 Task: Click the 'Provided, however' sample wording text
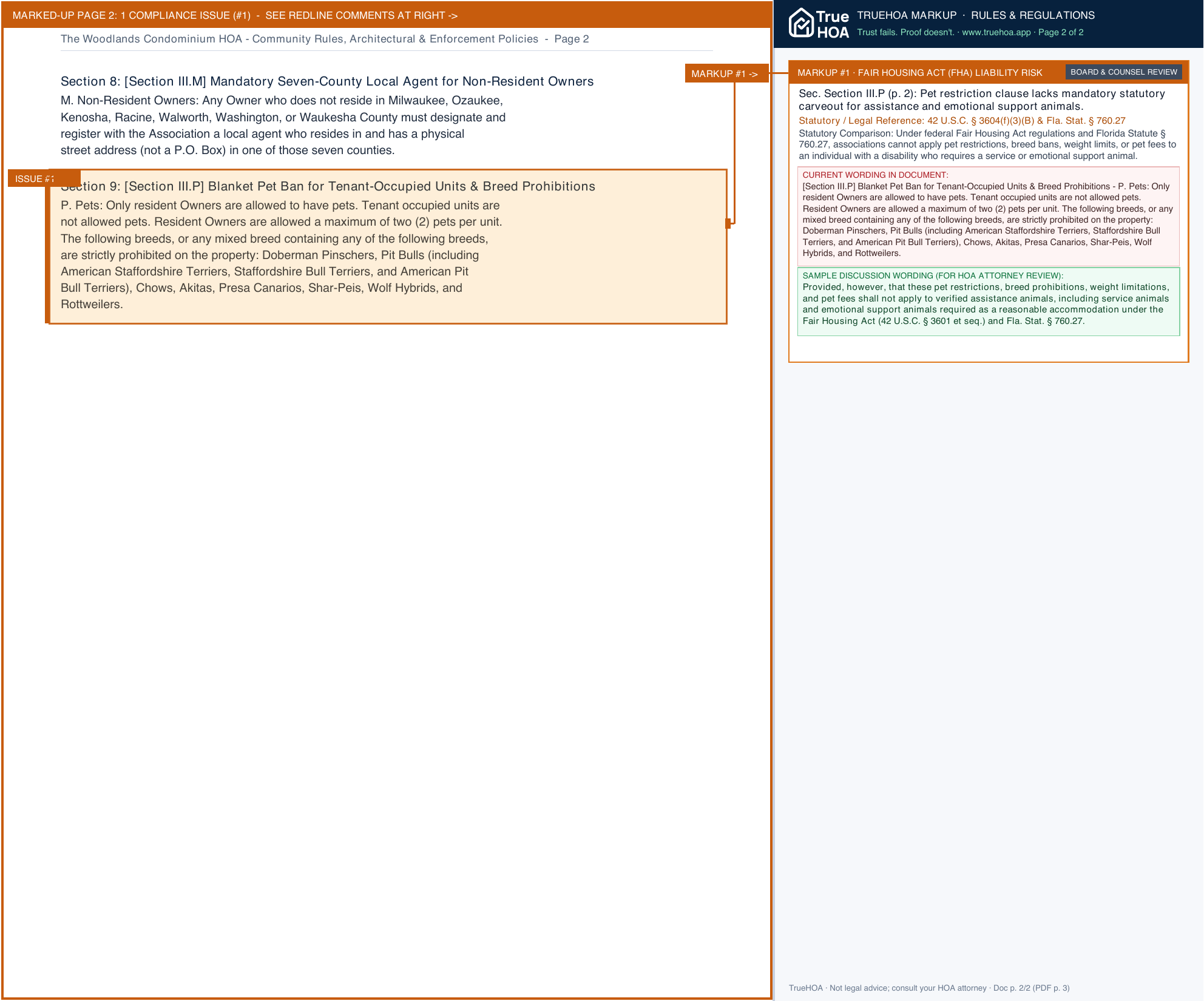986,304
